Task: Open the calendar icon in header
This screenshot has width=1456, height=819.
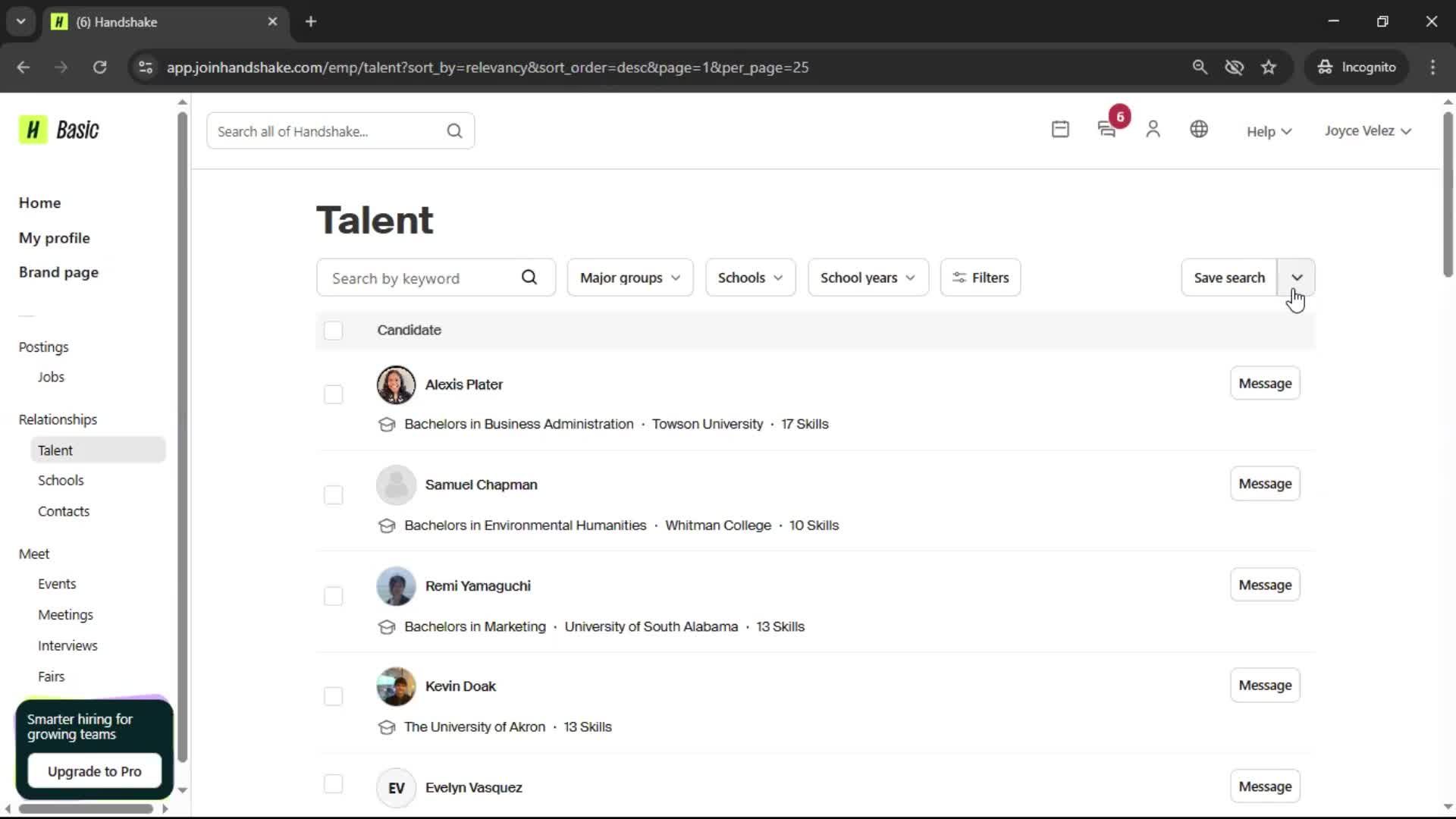Action: 1060,130
